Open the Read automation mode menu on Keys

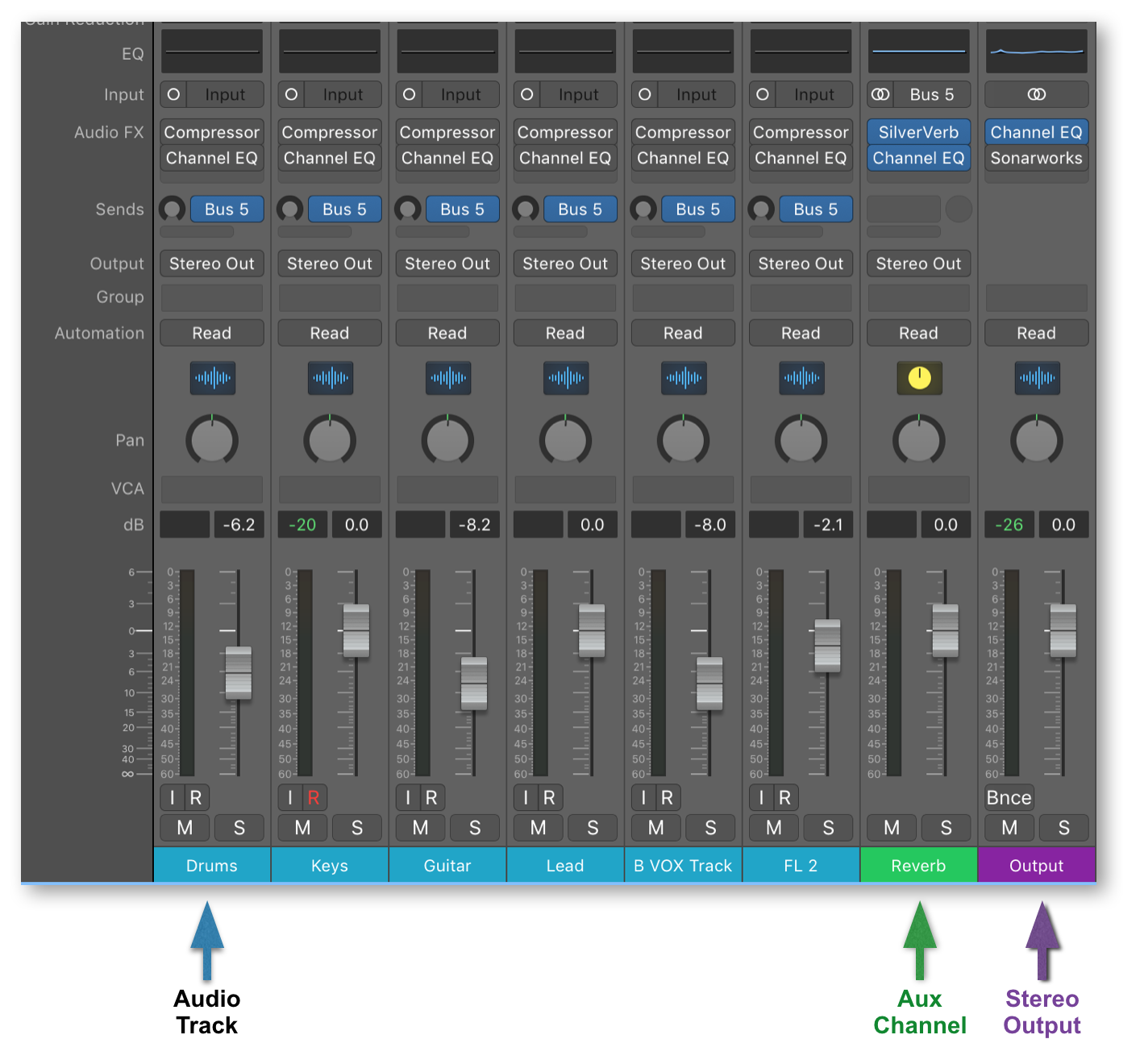pyautogui.click(x=329, y=333)
